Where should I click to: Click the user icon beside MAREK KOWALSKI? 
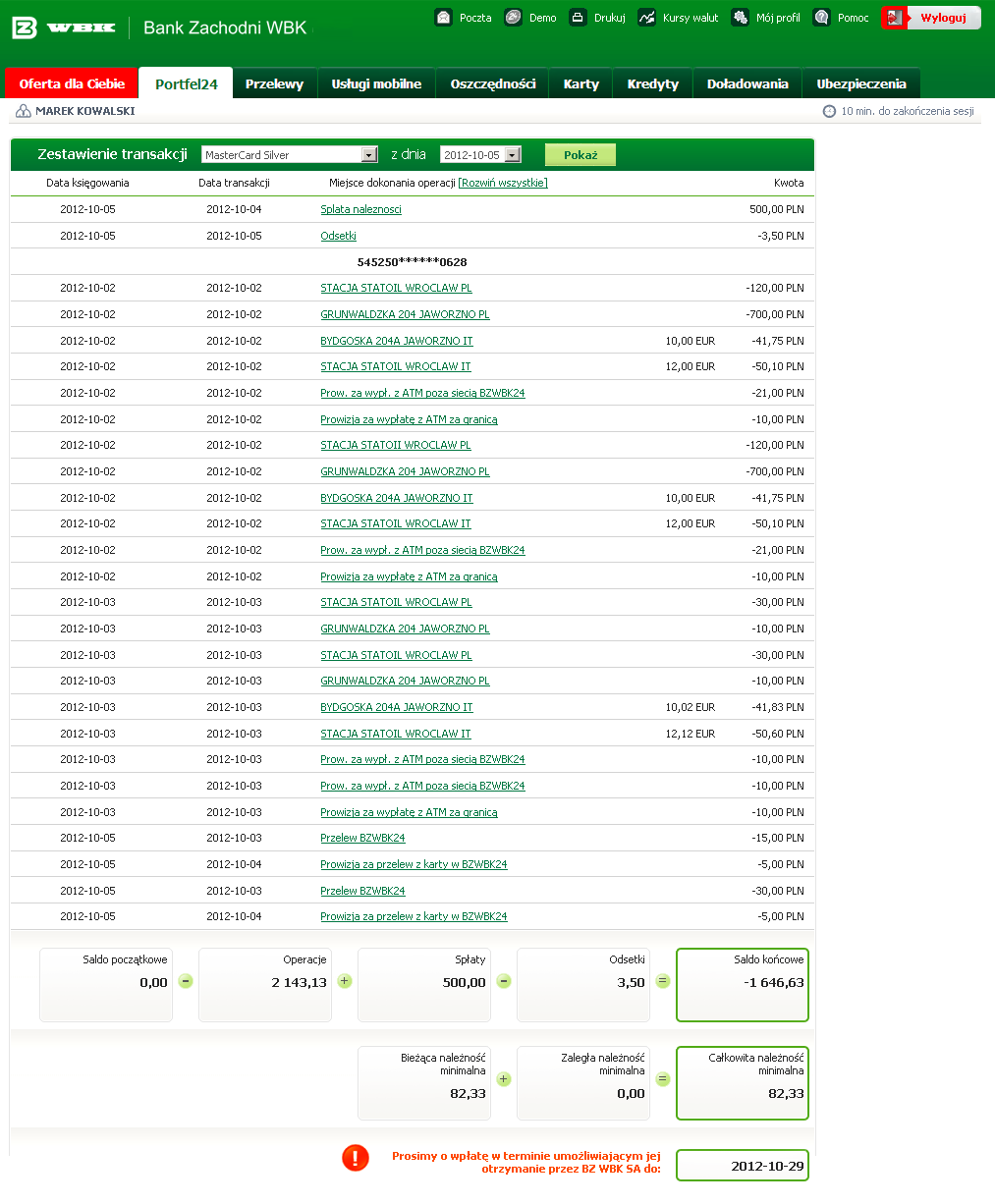(x=24, y=111)
